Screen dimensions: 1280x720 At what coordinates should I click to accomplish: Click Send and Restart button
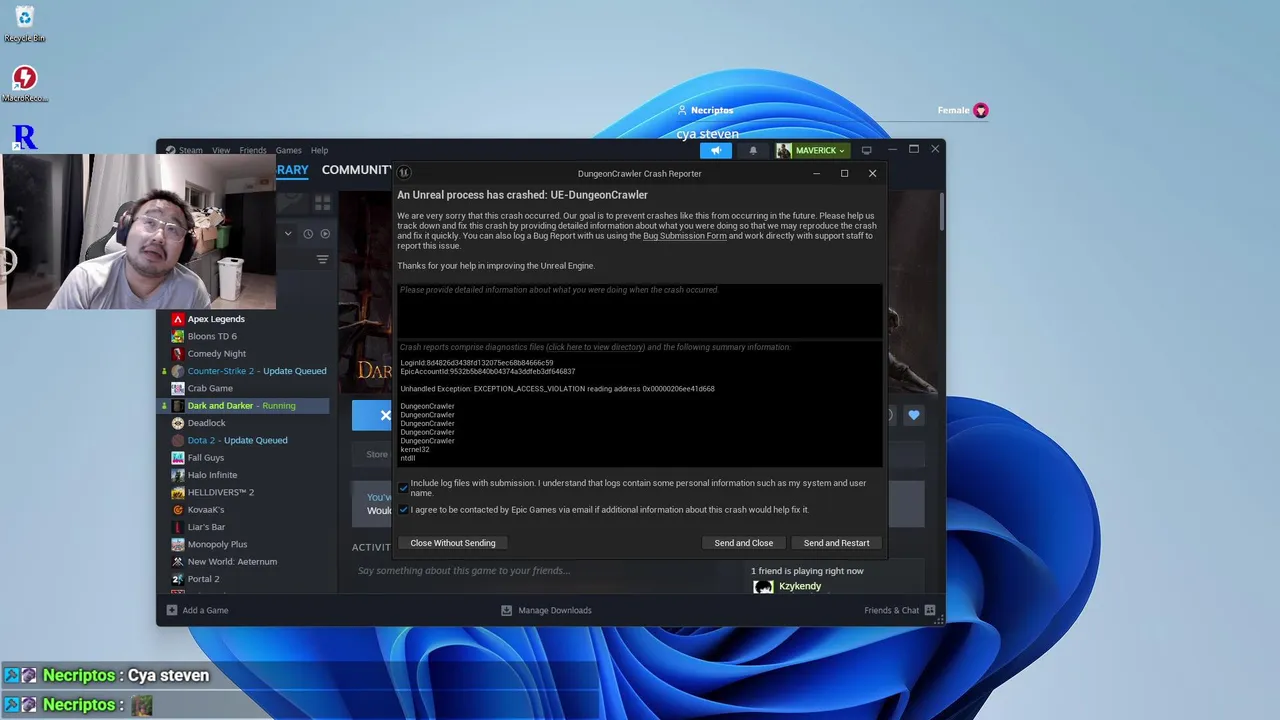[836, 543]
